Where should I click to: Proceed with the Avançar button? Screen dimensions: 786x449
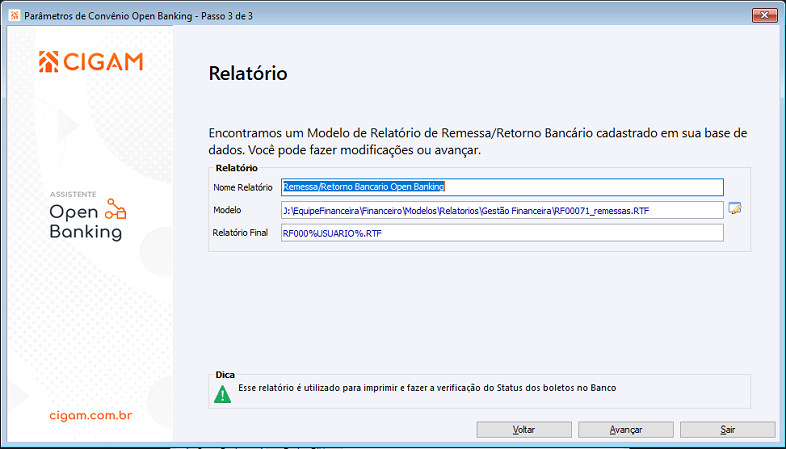point(626,429)
